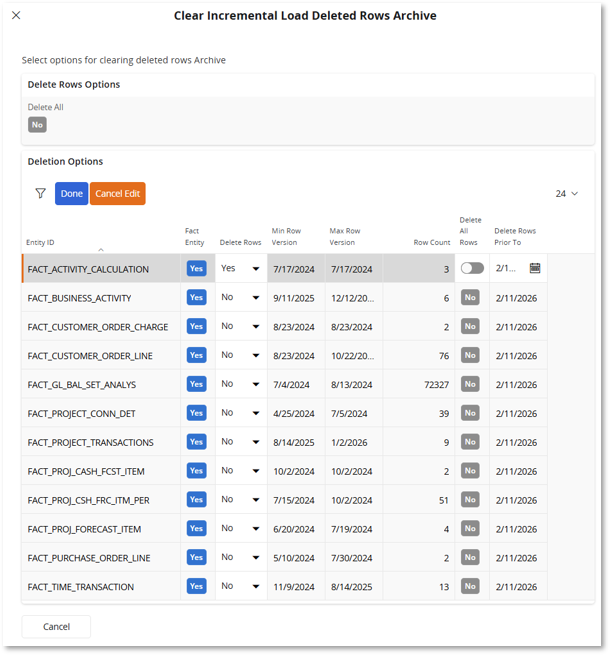Sort by the Max Row Version column header

coord(344,236)
